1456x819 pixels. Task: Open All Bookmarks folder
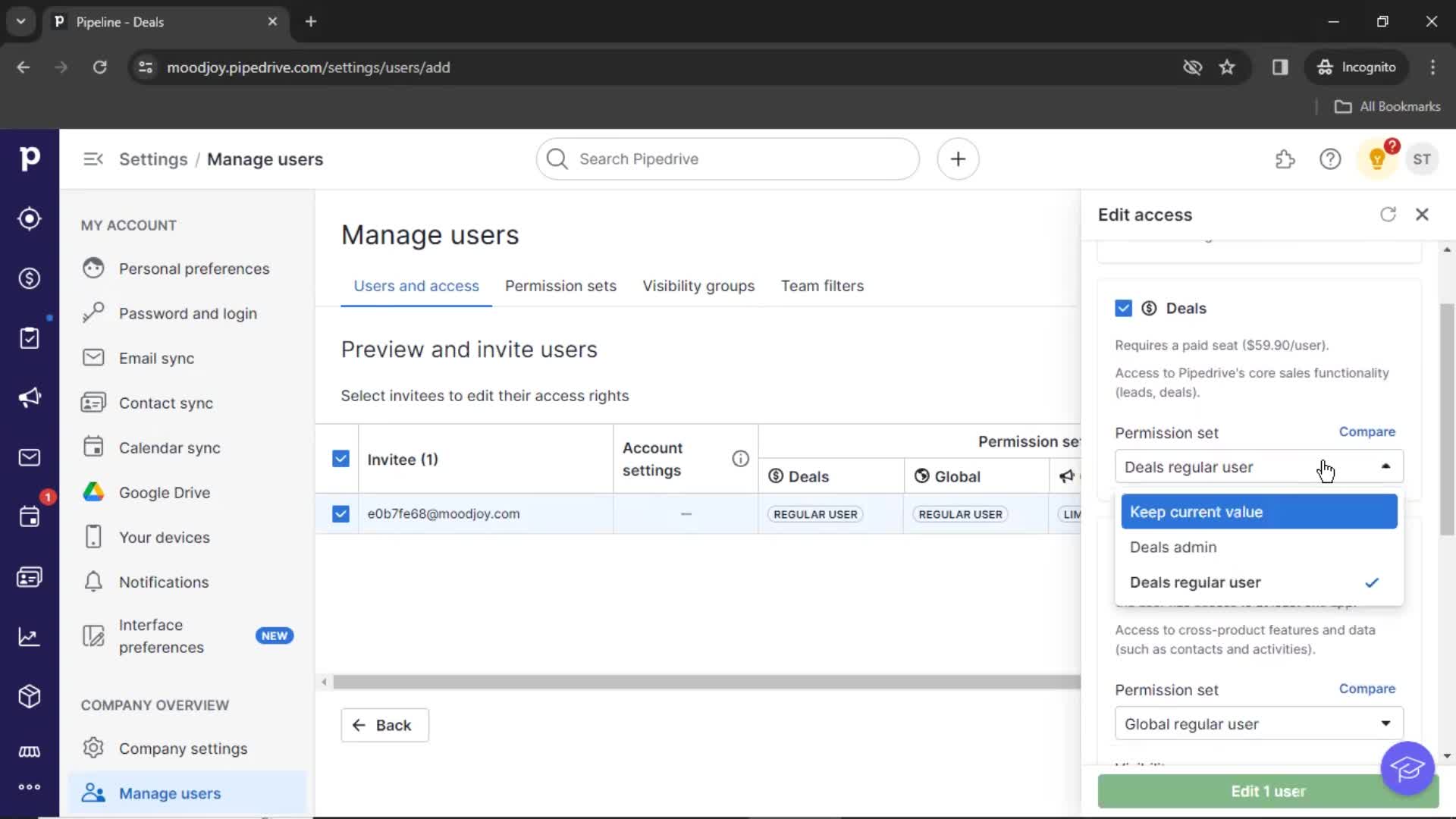pyautogui.click(x=1387, y=107)
